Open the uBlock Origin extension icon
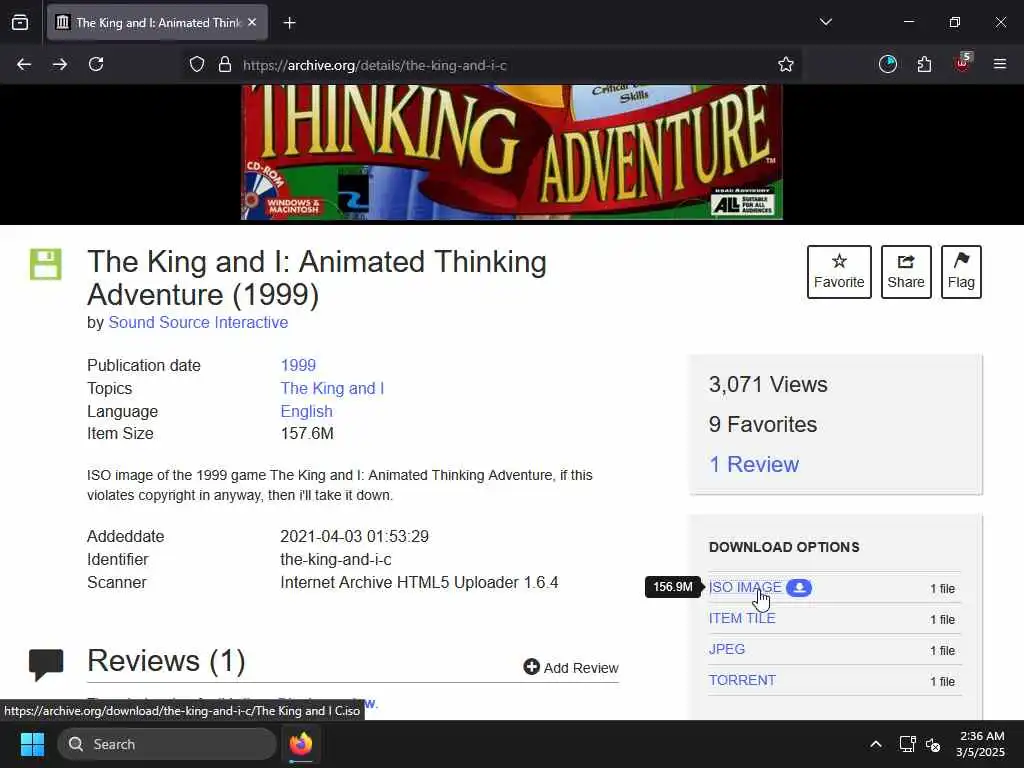 (x=962, y=63)
